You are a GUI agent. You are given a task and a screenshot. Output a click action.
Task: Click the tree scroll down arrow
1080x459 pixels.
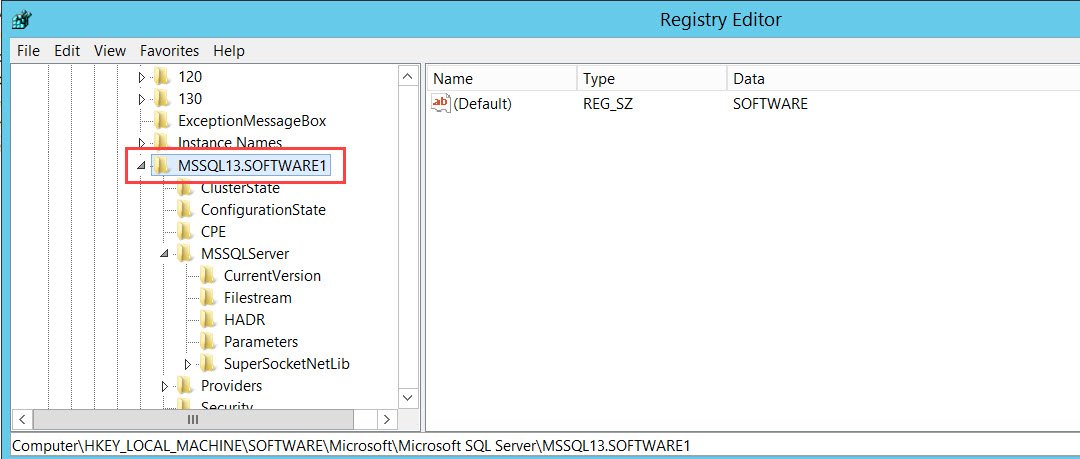(408, 398)
